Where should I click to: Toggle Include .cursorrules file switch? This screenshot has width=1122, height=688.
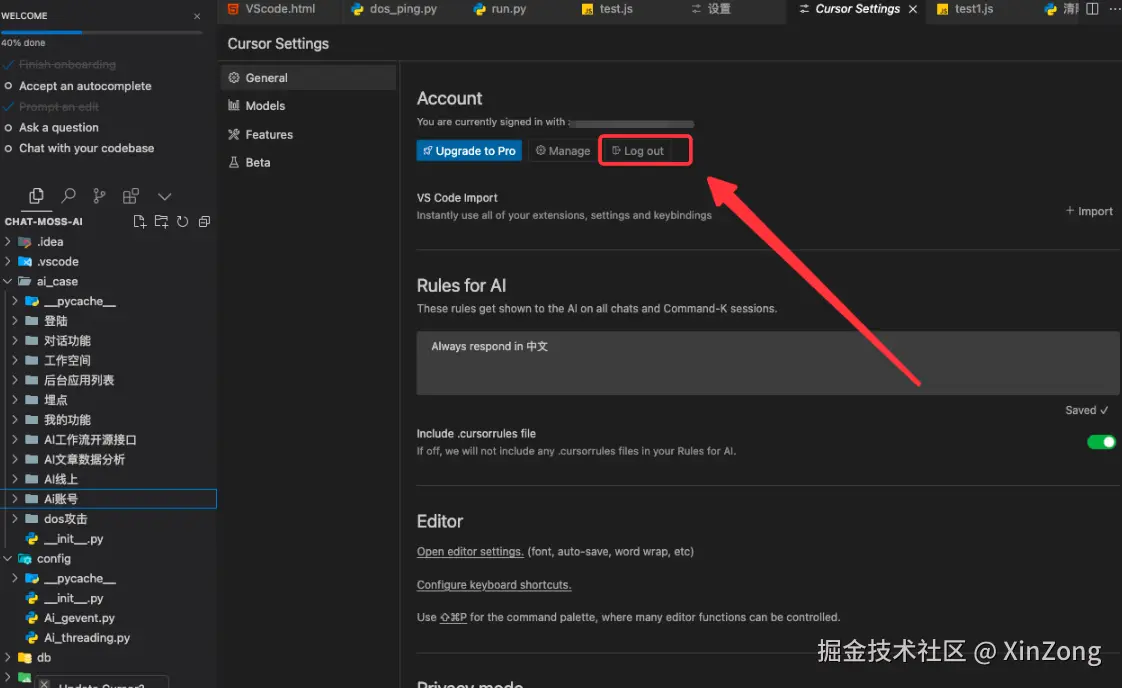pos(1101,442)
